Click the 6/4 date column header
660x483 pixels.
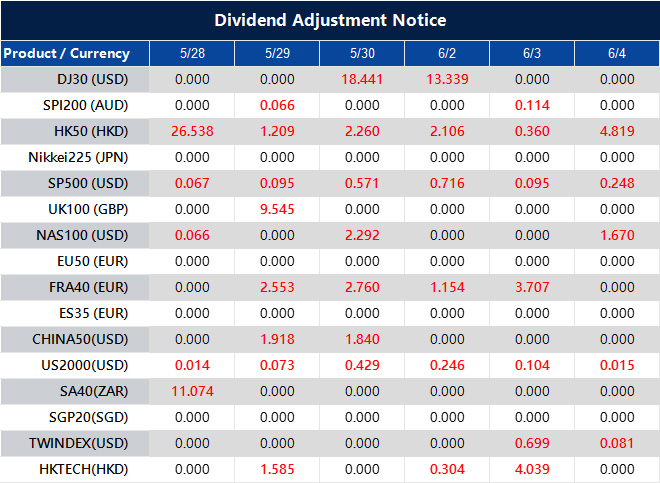618,53
